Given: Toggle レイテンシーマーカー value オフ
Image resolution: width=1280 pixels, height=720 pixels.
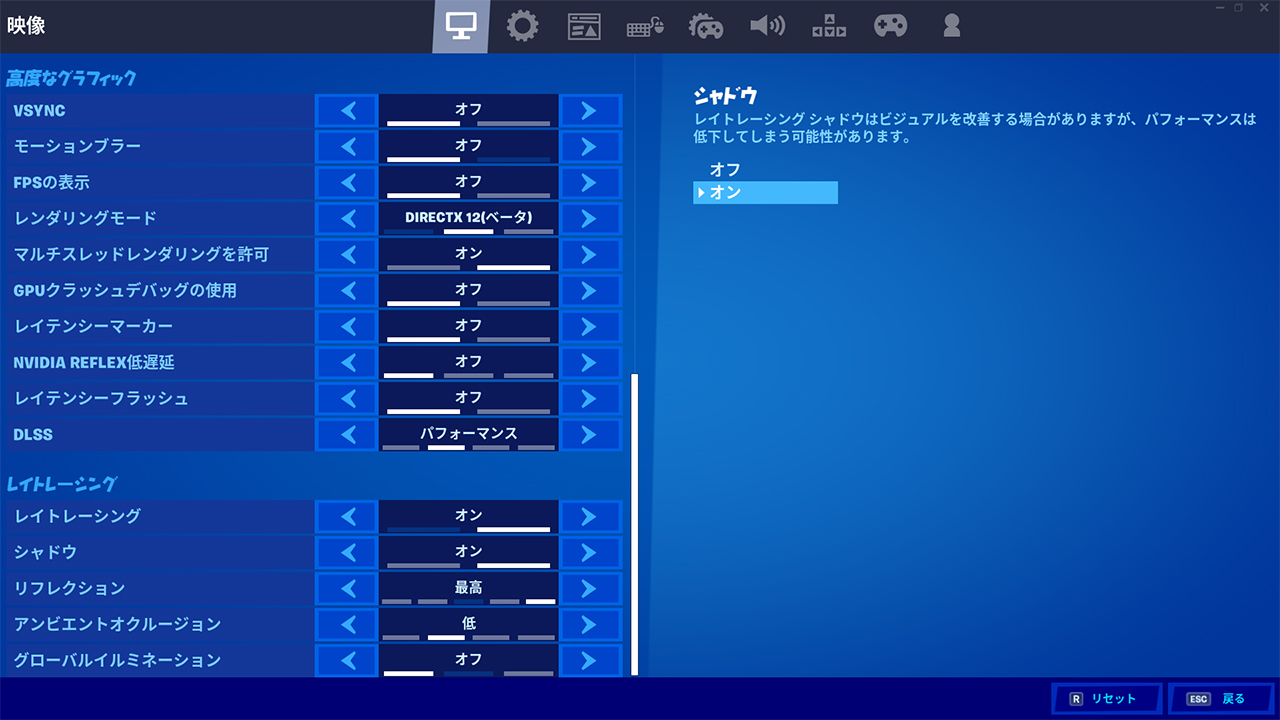Looking at the screenshot, I should click(468, 326).
